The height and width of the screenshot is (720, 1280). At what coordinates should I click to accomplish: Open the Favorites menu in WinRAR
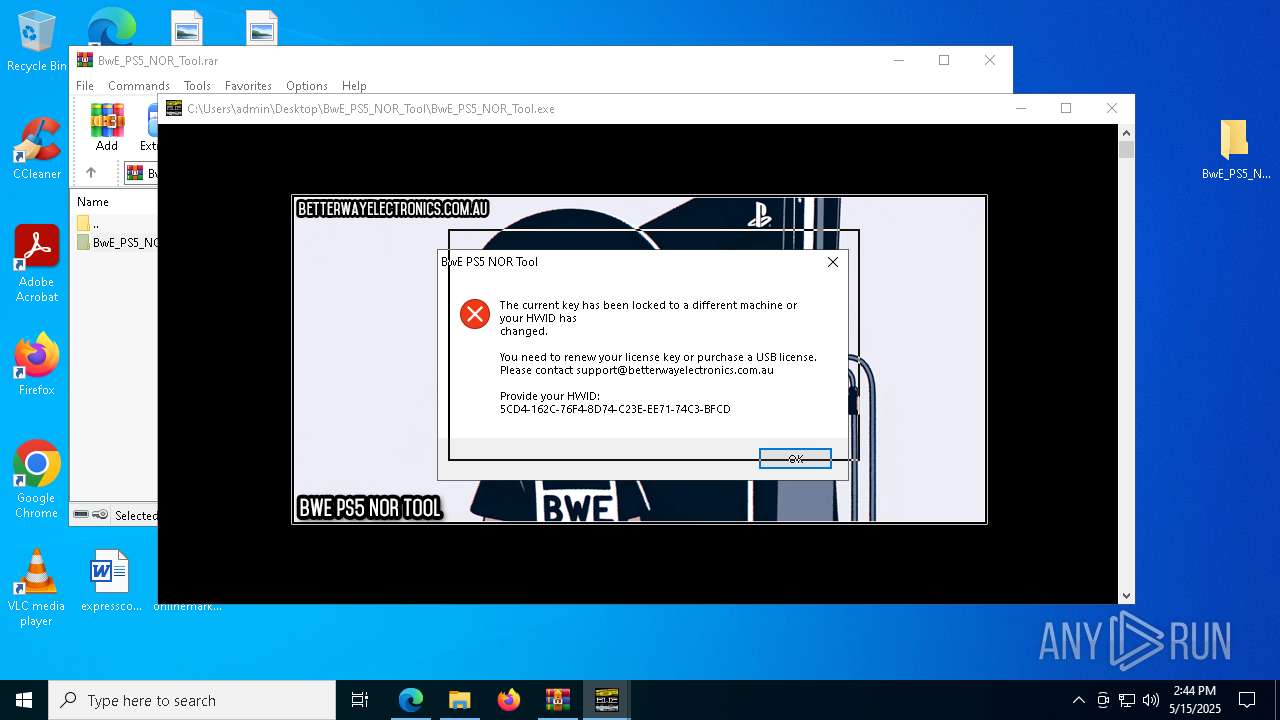point(248,86)
